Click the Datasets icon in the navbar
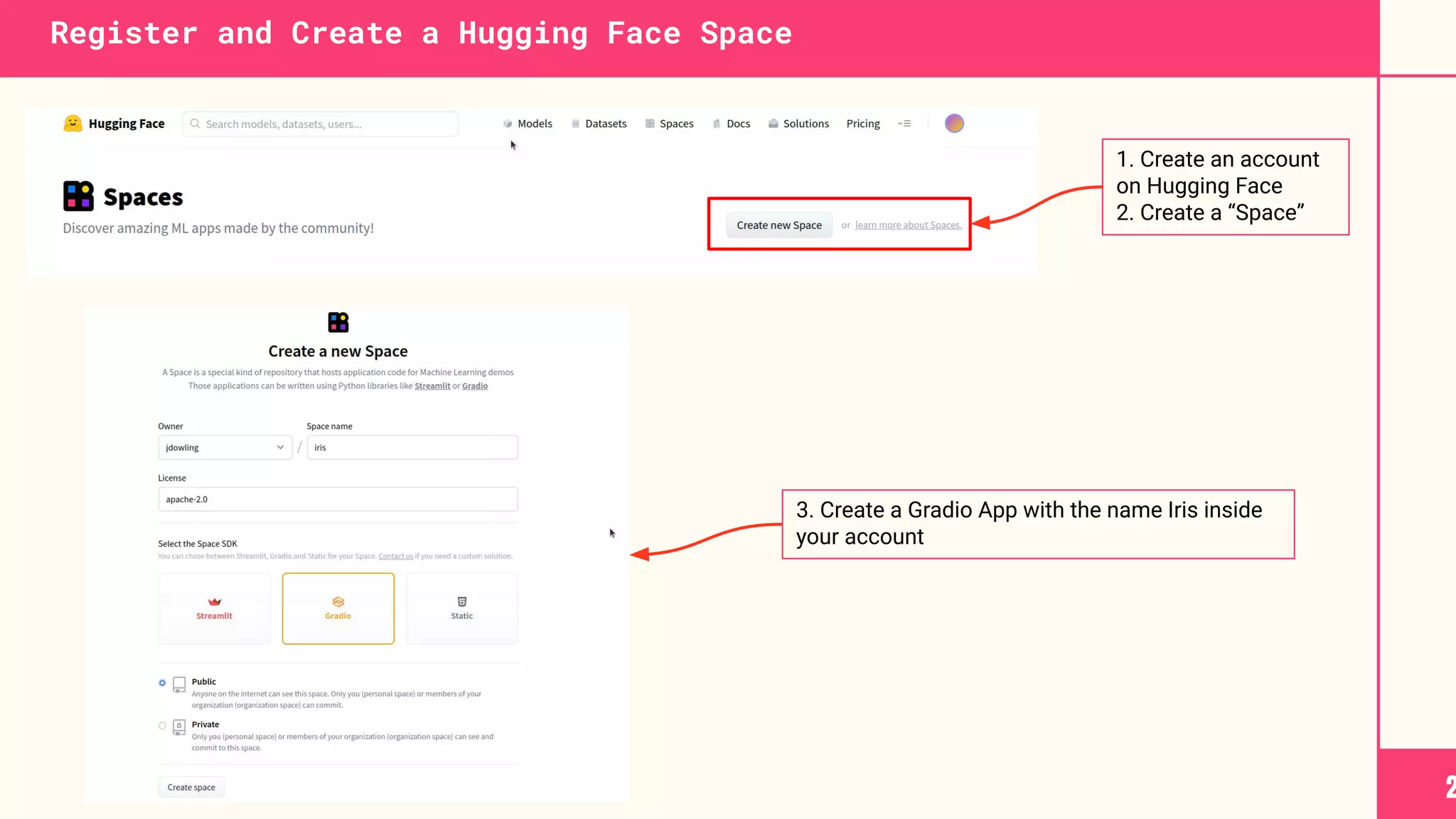This screenshot has width=1456, height=819. coord(576,124)
